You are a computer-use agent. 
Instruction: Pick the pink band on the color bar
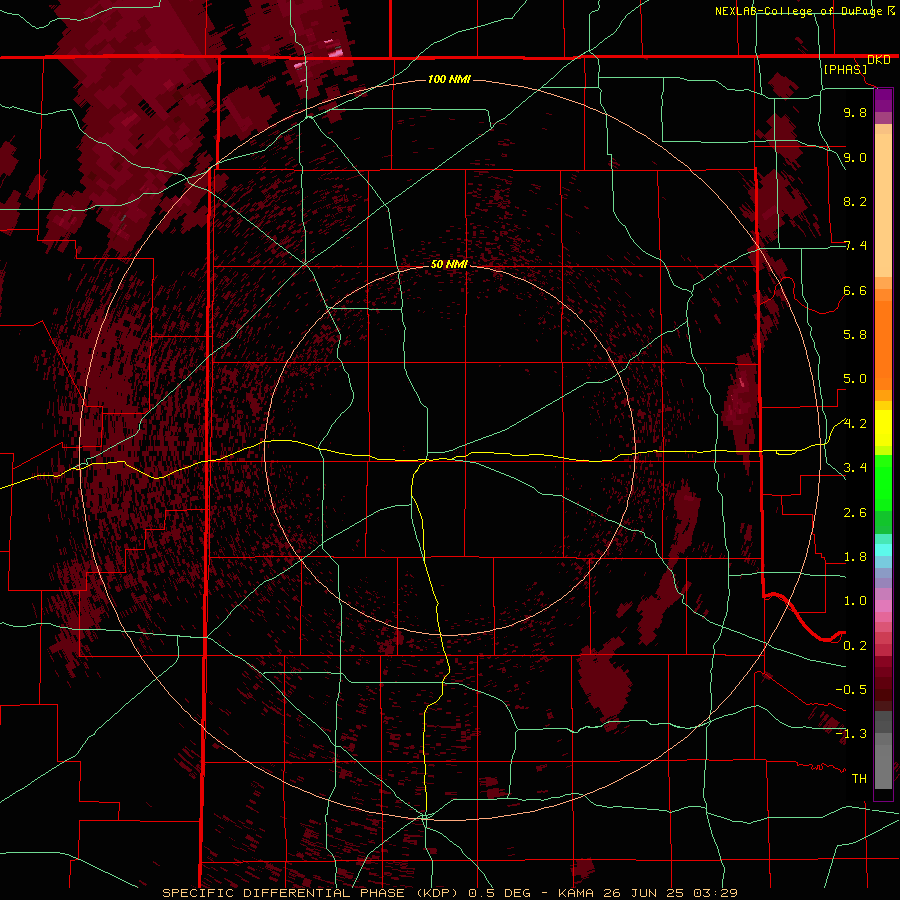[x=883, y=606]
